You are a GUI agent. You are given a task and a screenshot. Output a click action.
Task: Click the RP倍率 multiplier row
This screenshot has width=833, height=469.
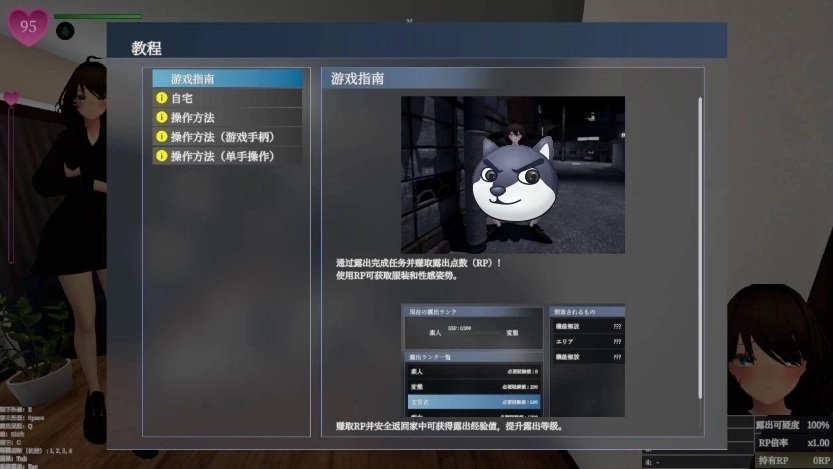click(793, 442)
